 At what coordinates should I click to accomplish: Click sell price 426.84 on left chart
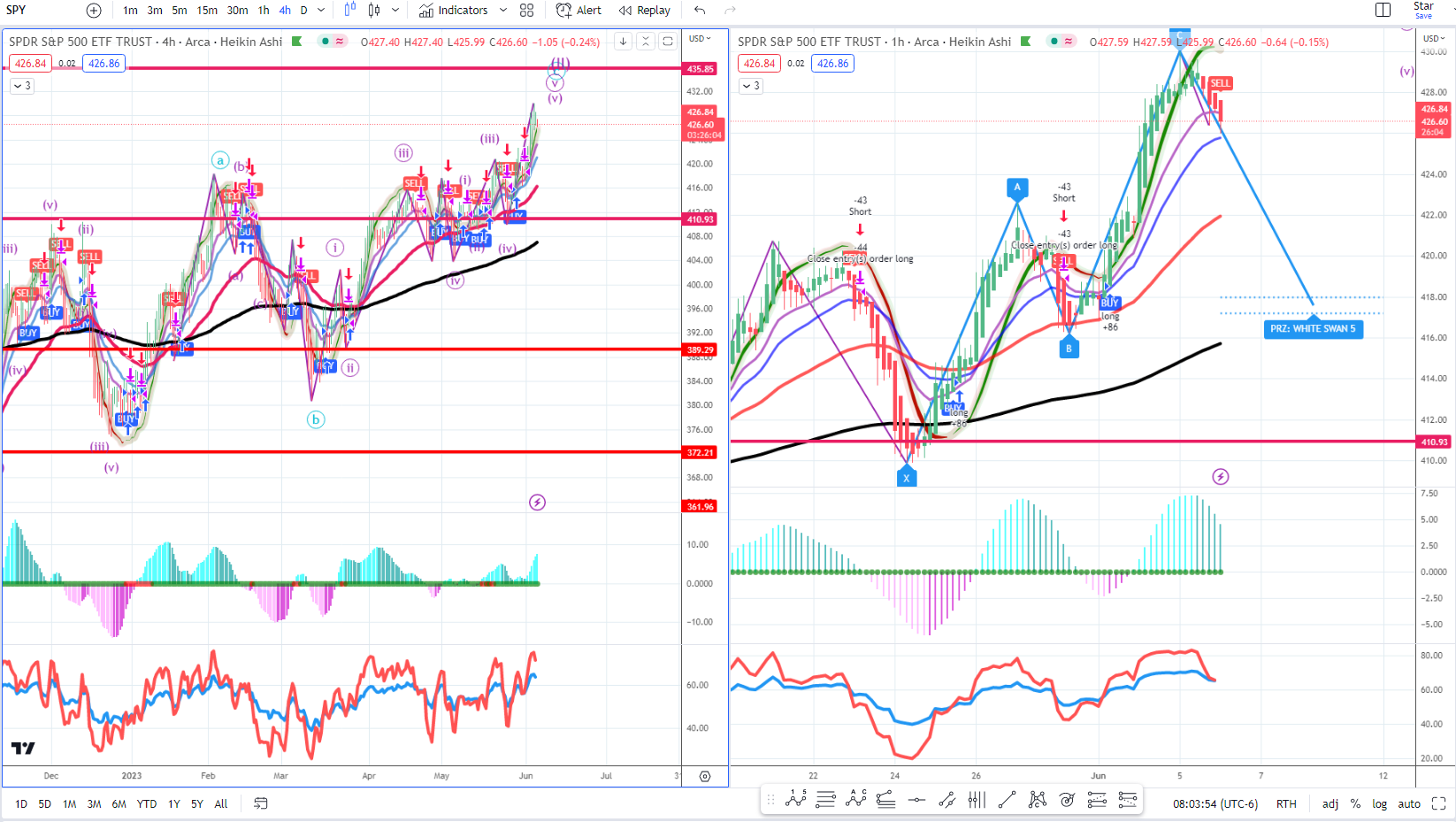[31, 64]
